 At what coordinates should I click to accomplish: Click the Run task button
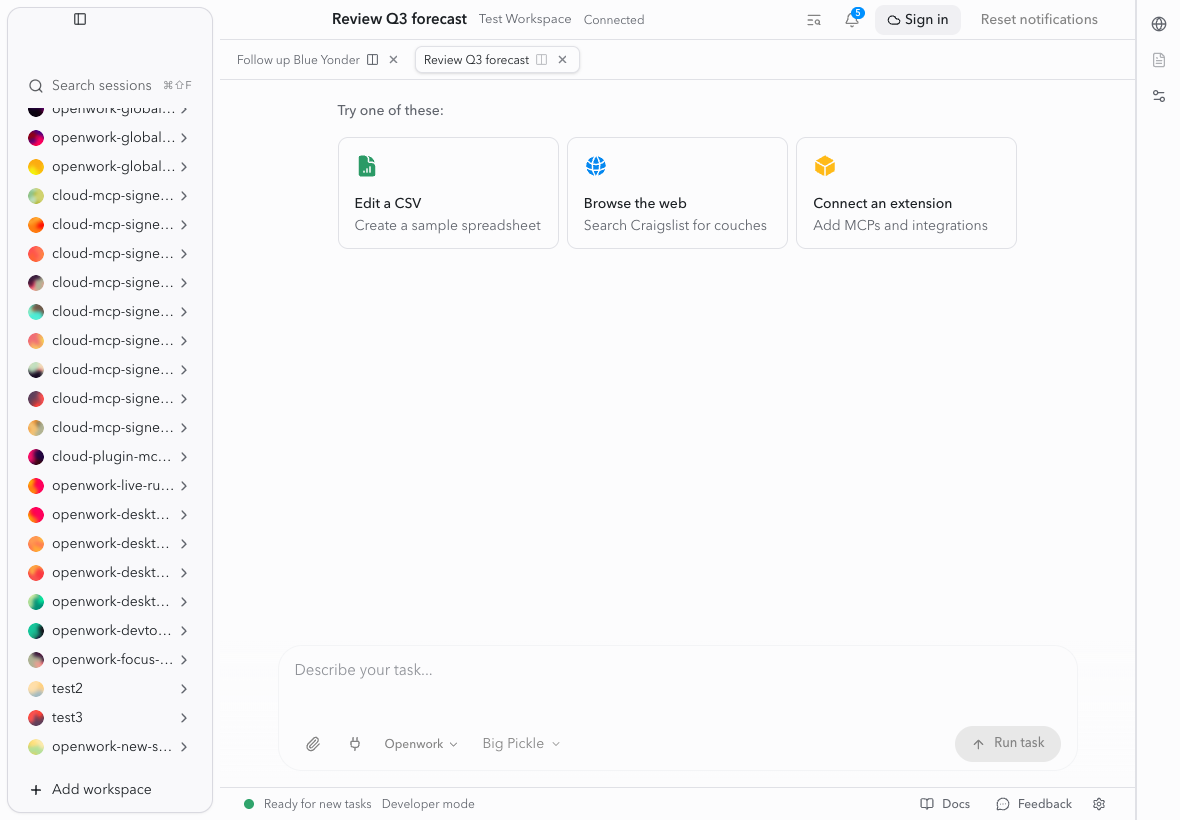coord(1008,743)
